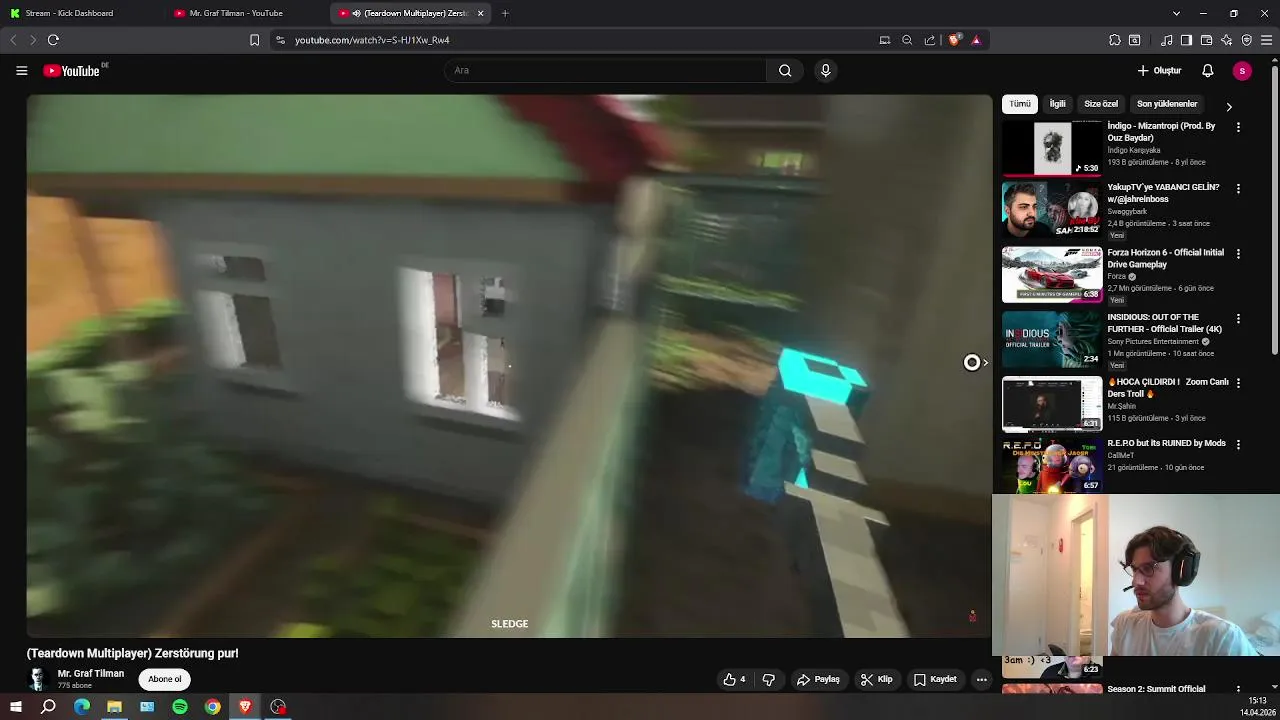1280x720 pixels.
Task: Click the Abone ol subscribe button
Action: pos(165,679)
